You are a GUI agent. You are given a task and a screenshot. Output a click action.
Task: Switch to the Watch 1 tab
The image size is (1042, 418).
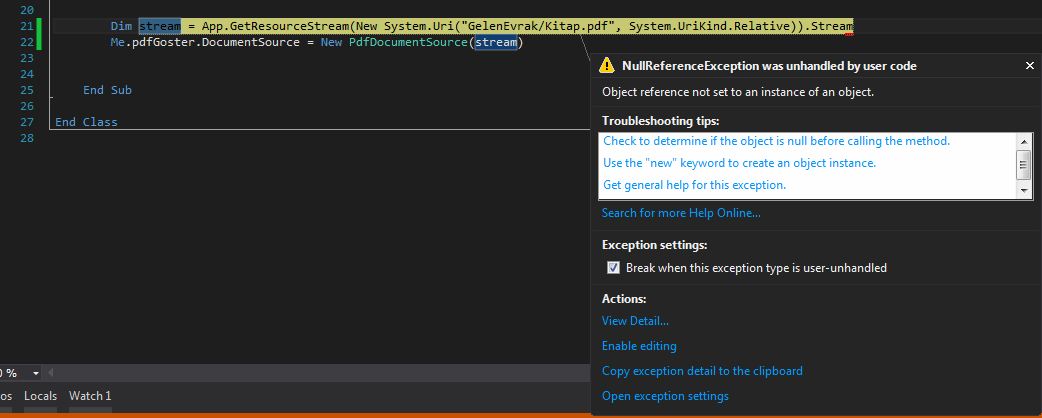coord(90,396)
